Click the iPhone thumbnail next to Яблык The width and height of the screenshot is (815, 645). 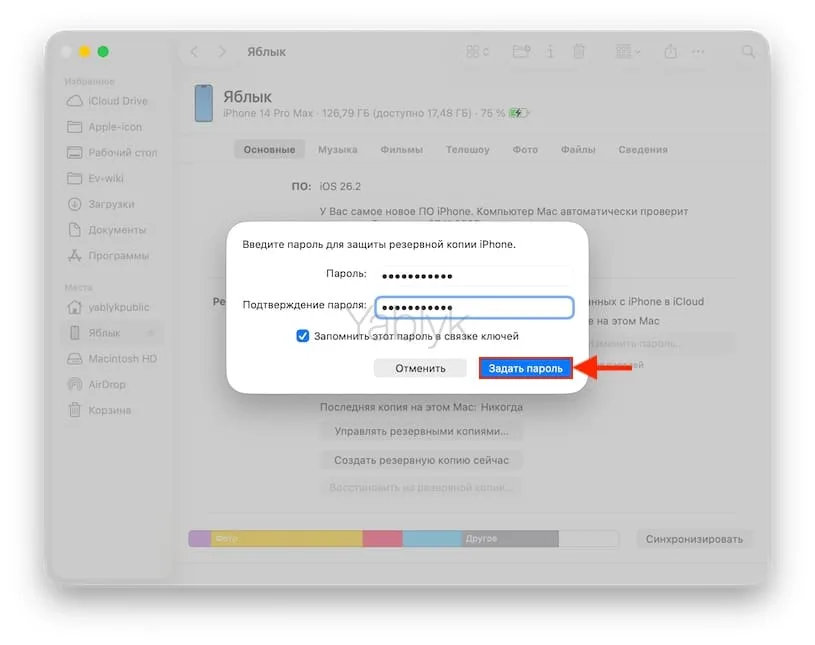[204, 103]
